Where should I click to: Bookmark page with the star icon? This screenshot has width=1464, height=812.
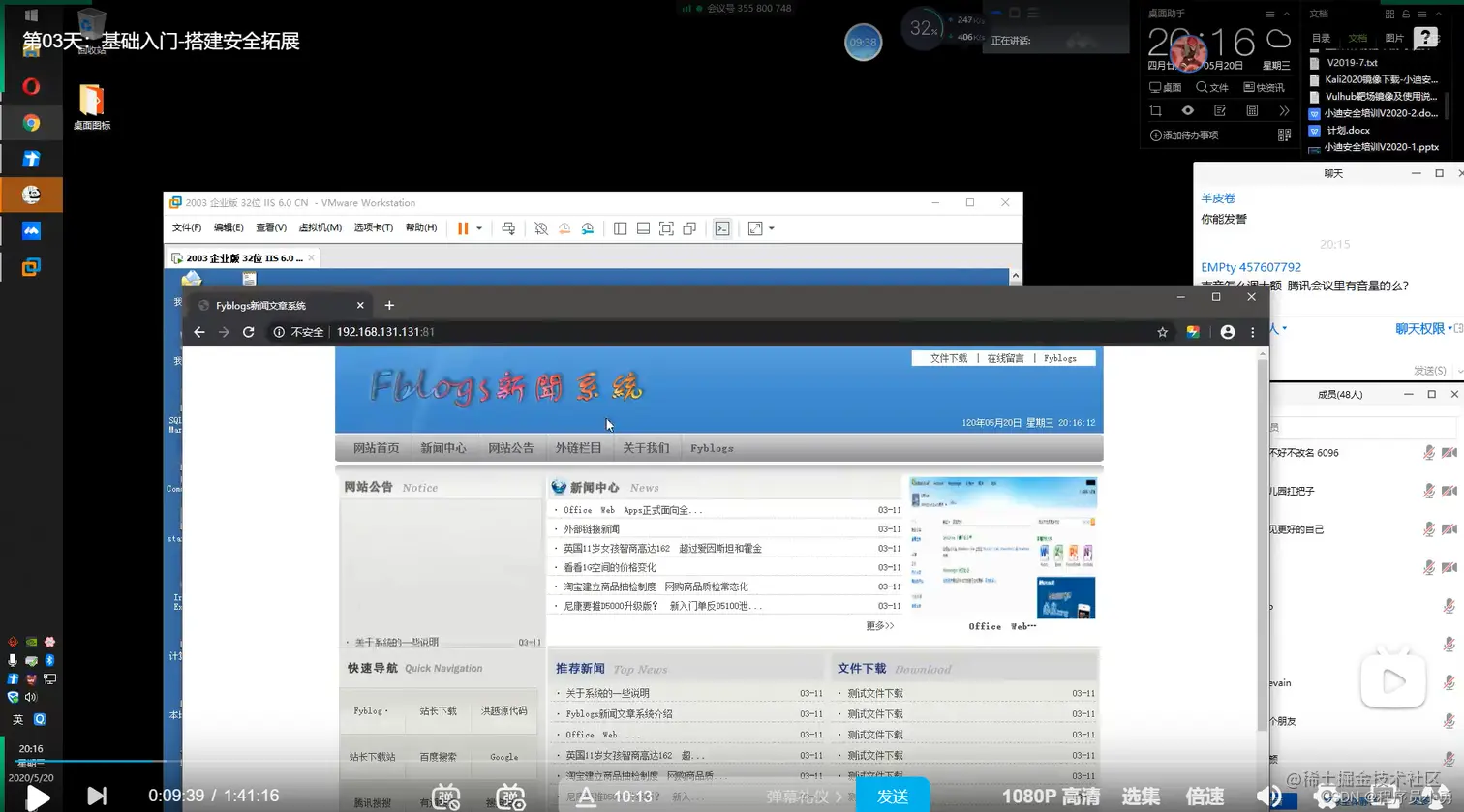point(1162,332)
